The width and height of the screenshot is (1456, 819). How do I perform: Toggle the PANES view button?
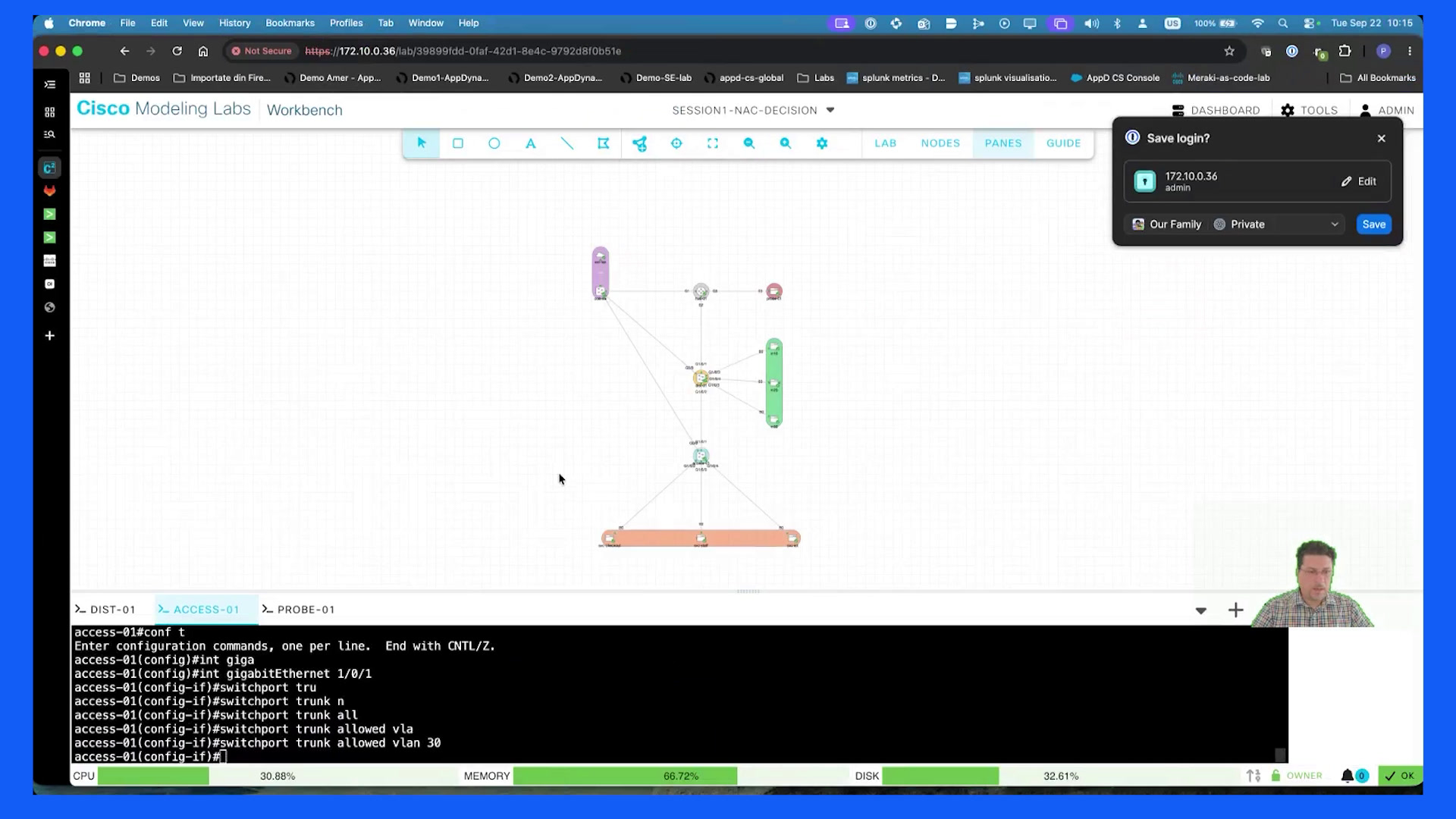pos(1003,143)
